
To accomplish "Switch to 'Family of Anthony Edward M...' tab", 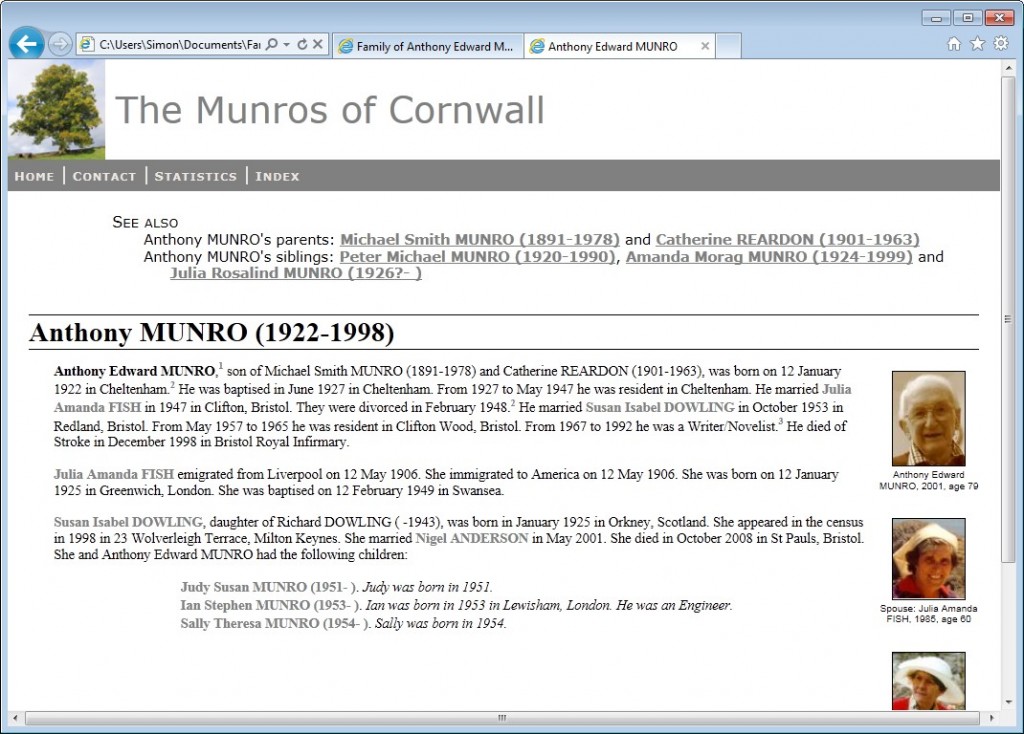I will [x=428, y=46].
